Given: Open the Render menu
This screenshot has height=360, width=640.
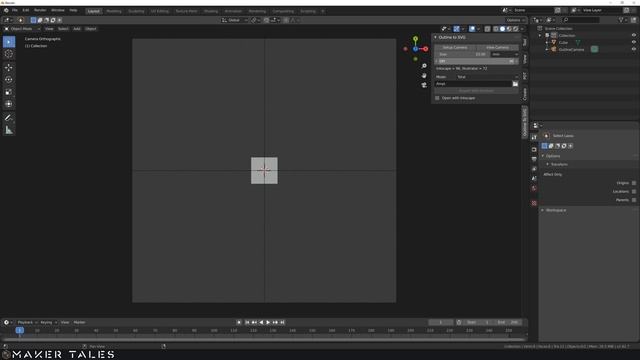Looking at the screenshot, I should (x=40, y=10).
